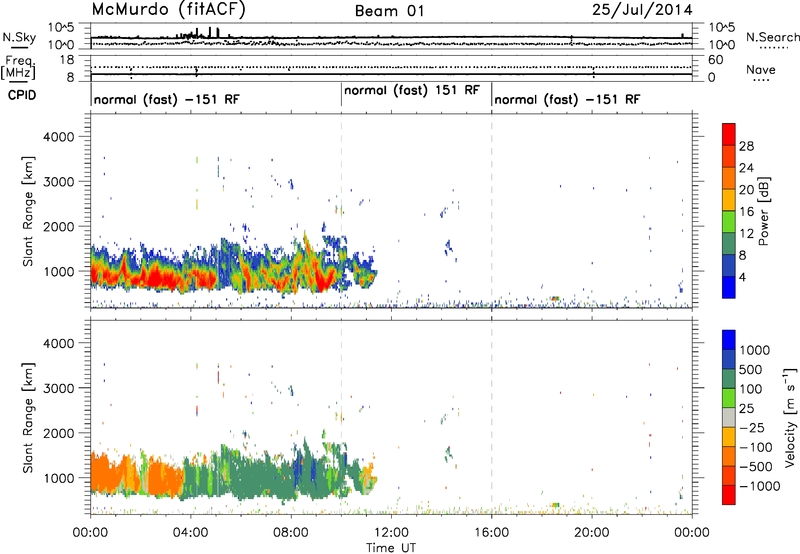The width and height of the screenshot is (800, 554).
Task: Click the "60" Nave axis tick
Action: (715, 60)
